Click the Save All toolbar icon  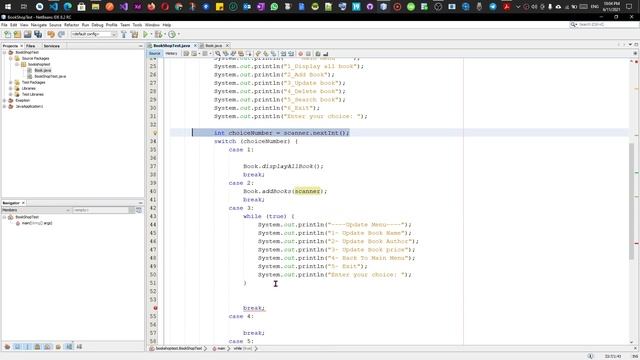tap(38, 35)
